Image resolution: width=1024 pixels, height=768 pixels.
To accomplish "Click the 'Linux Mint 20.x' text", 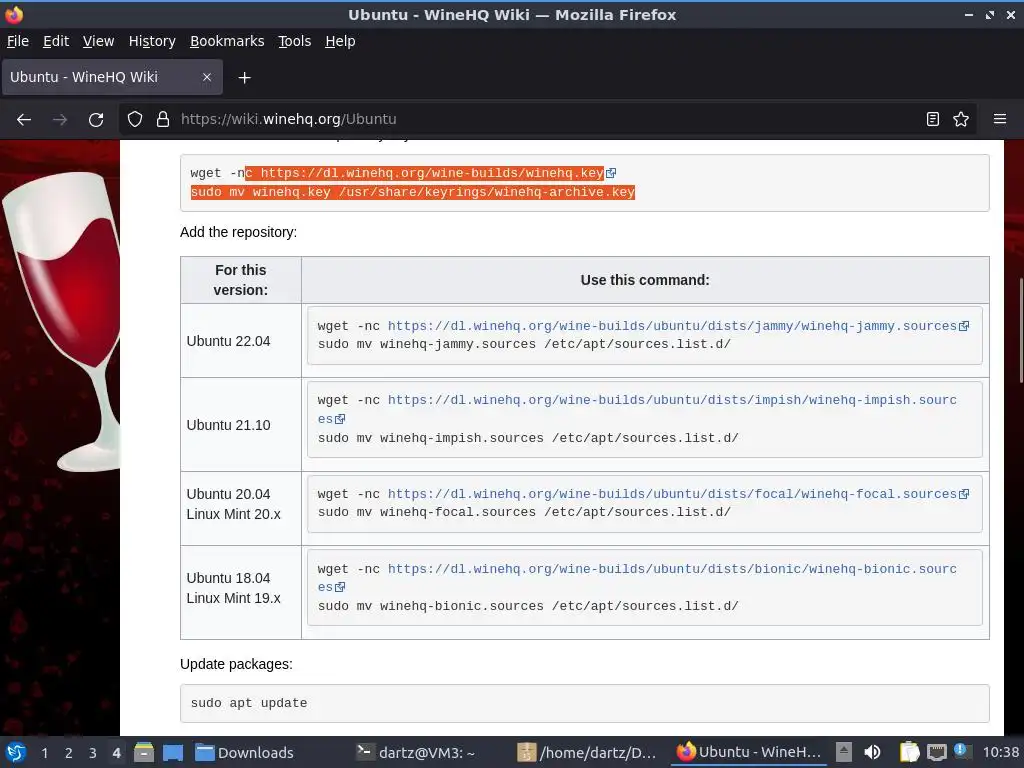I will (233, 515).
